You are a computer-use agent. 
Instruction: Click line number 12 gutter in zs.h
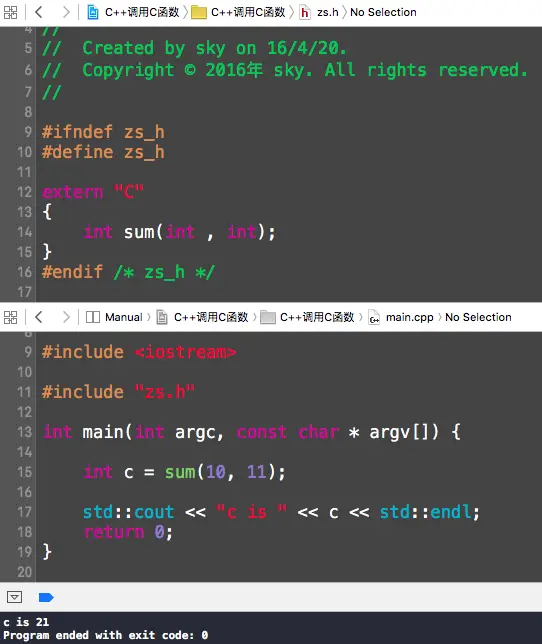coord(24,192)
